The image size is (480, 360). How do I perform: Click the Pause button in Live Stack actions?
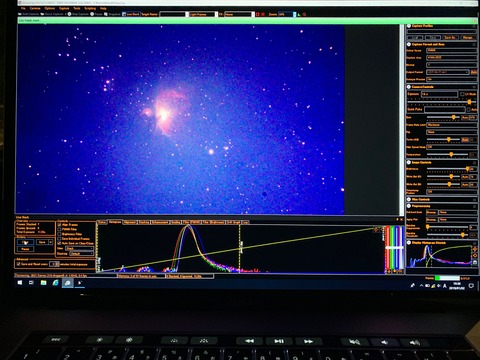25,249
